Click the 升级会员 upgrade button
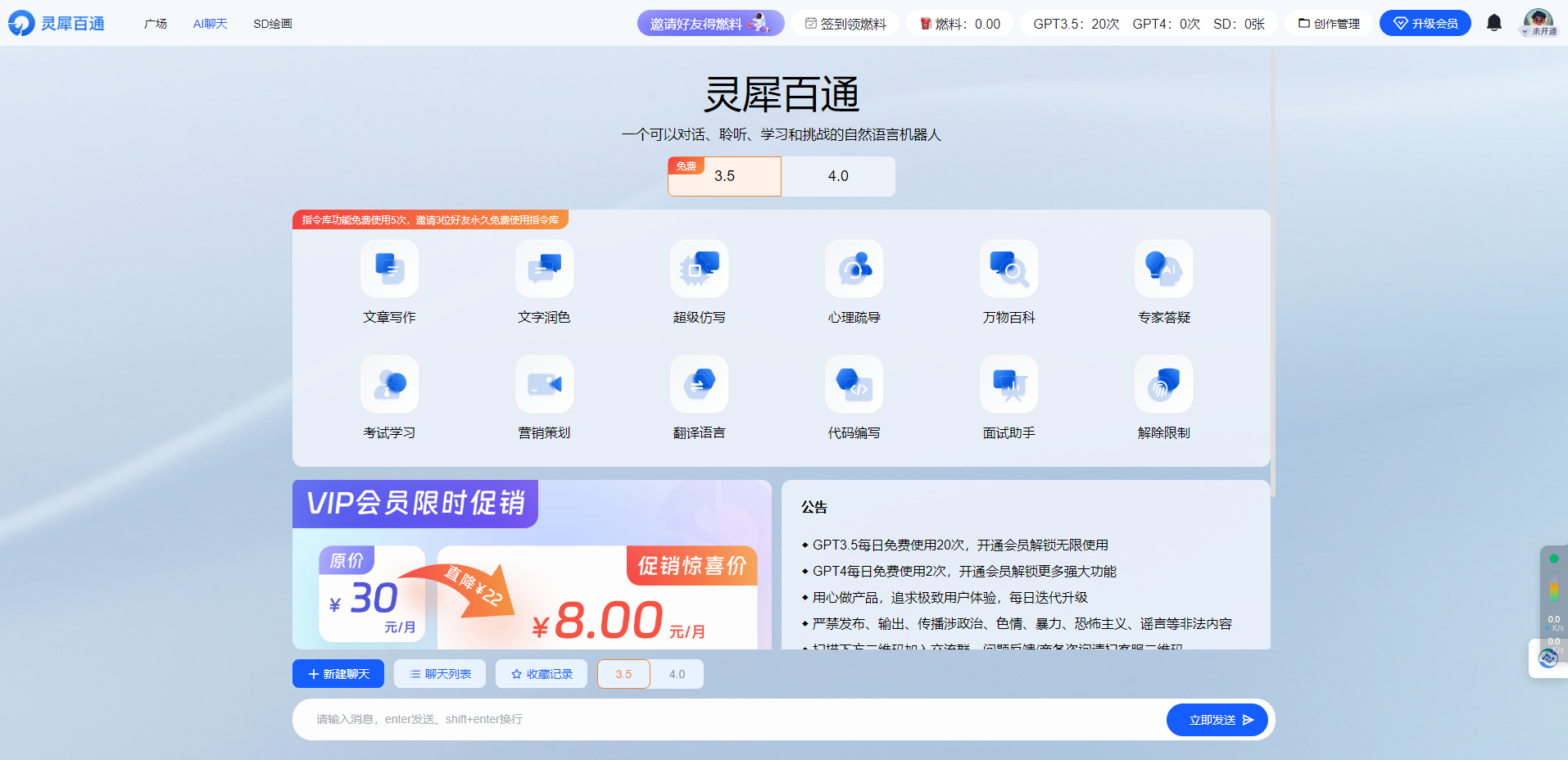Image resolution: width=1568 pixels, height=760 pixels. 1425,23
